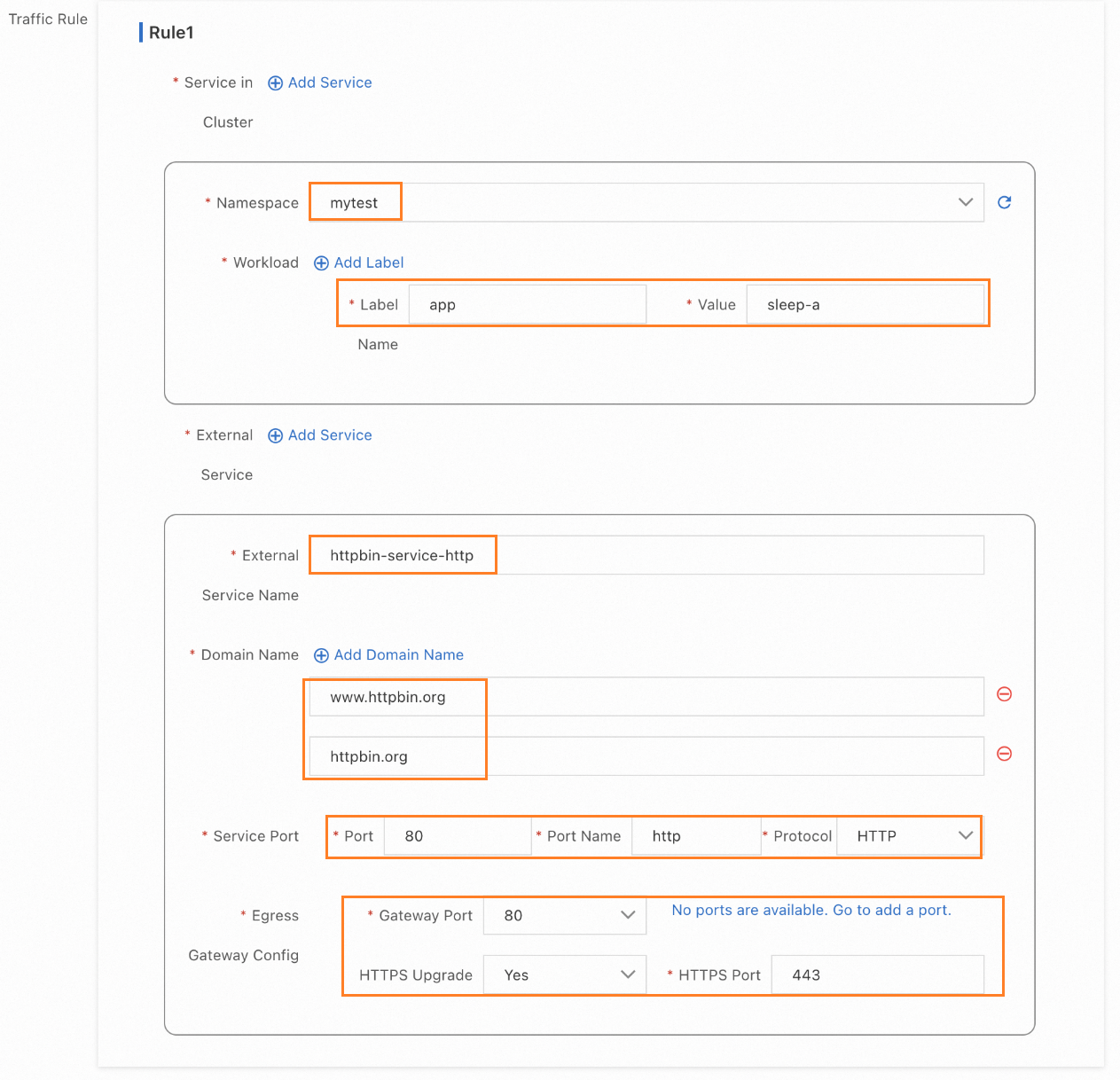
Task: Click the Service Port number field
Action: (457, 836)
